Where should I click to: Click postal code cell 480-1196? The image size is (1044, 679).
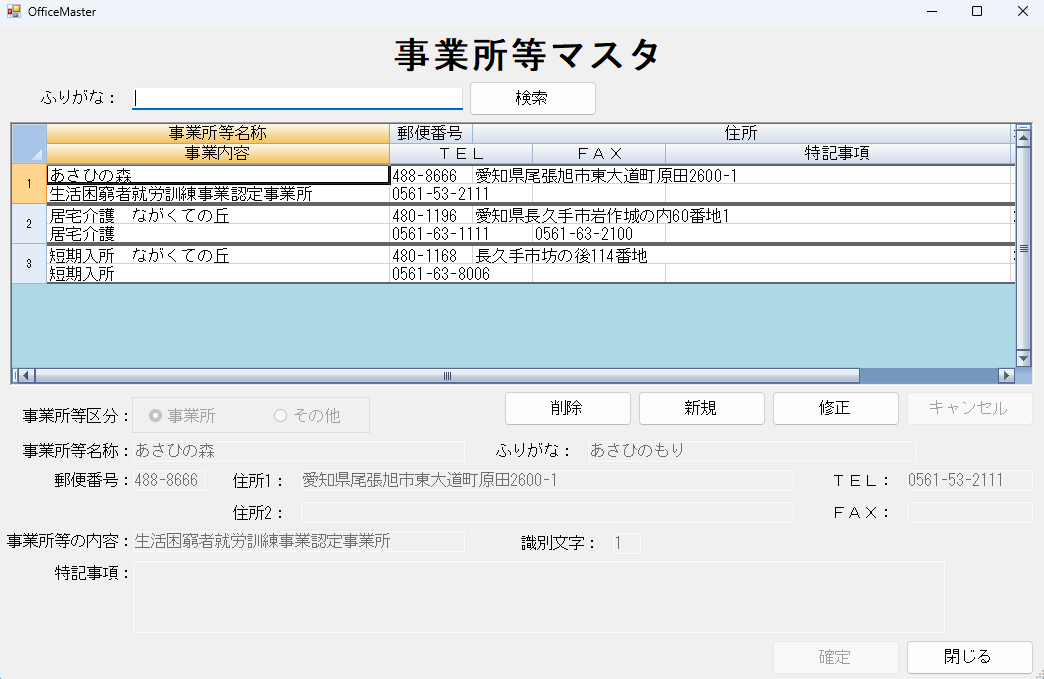[x=431, y=215]
